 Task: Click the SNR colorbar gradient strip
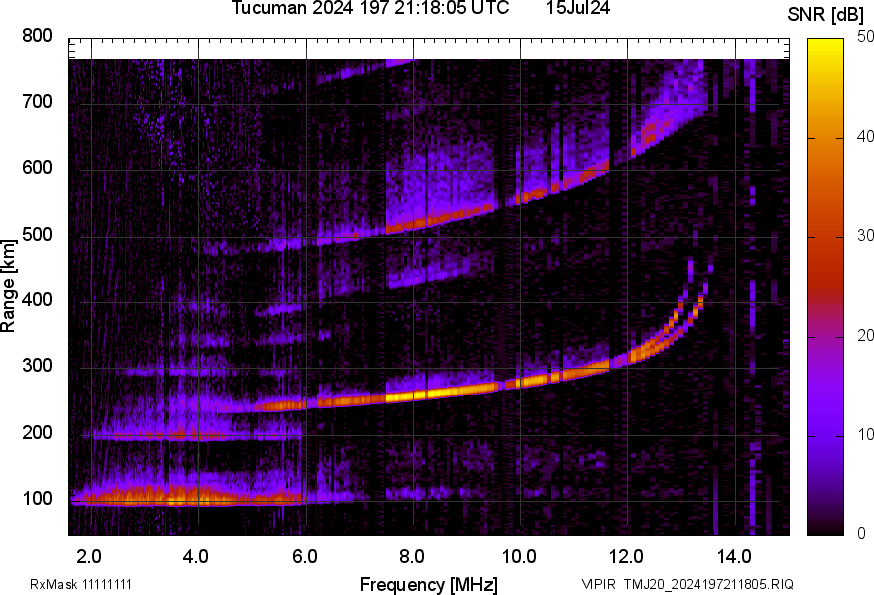coord(825,287)
